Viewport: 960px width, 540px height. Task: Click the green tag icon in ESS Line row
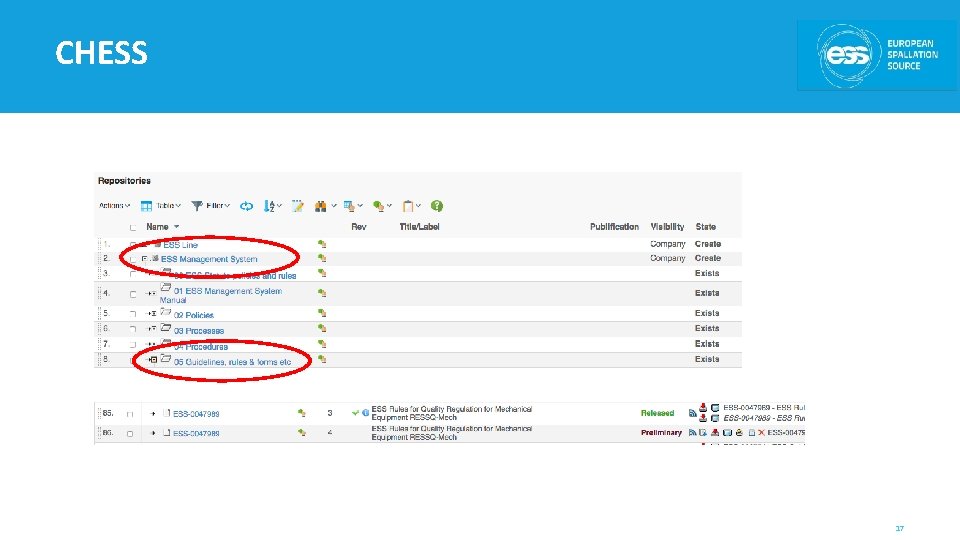321,244
